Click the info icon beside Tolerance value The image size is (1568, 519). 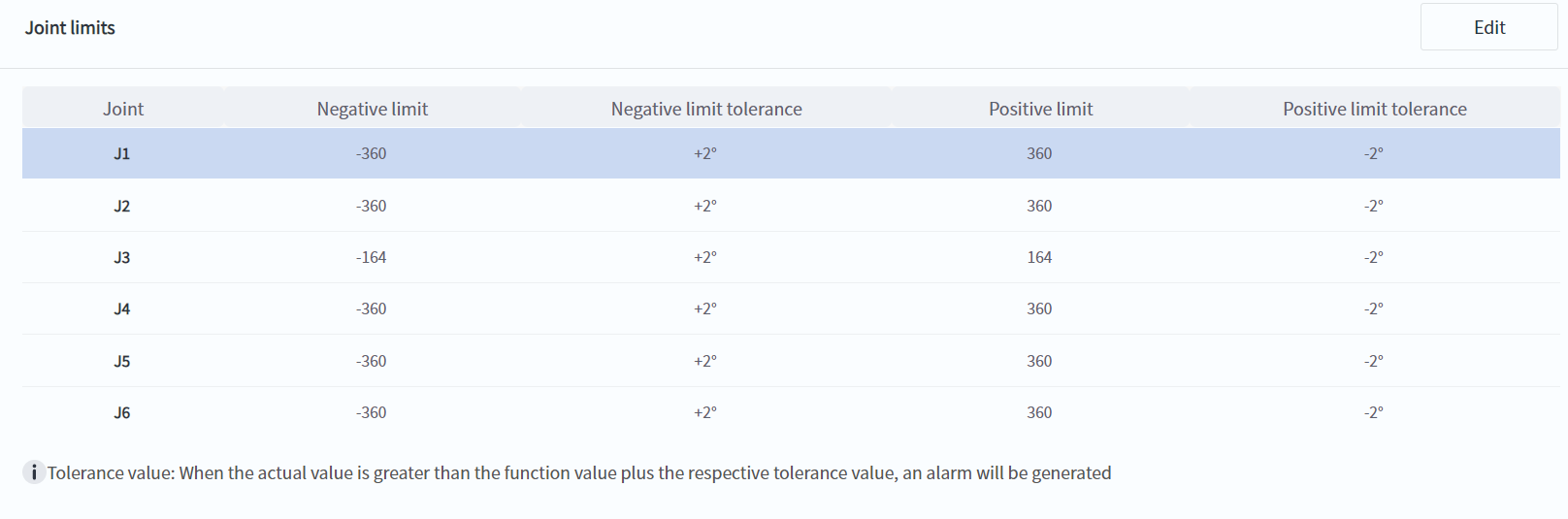pos(34,472)
